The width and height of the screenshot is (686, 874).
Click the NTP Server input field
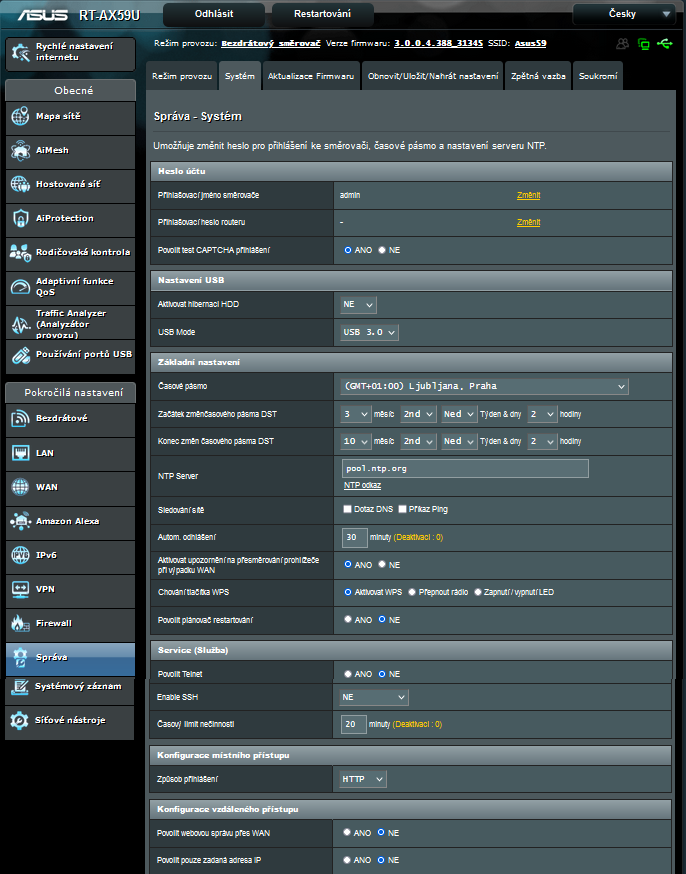[465, 468]
